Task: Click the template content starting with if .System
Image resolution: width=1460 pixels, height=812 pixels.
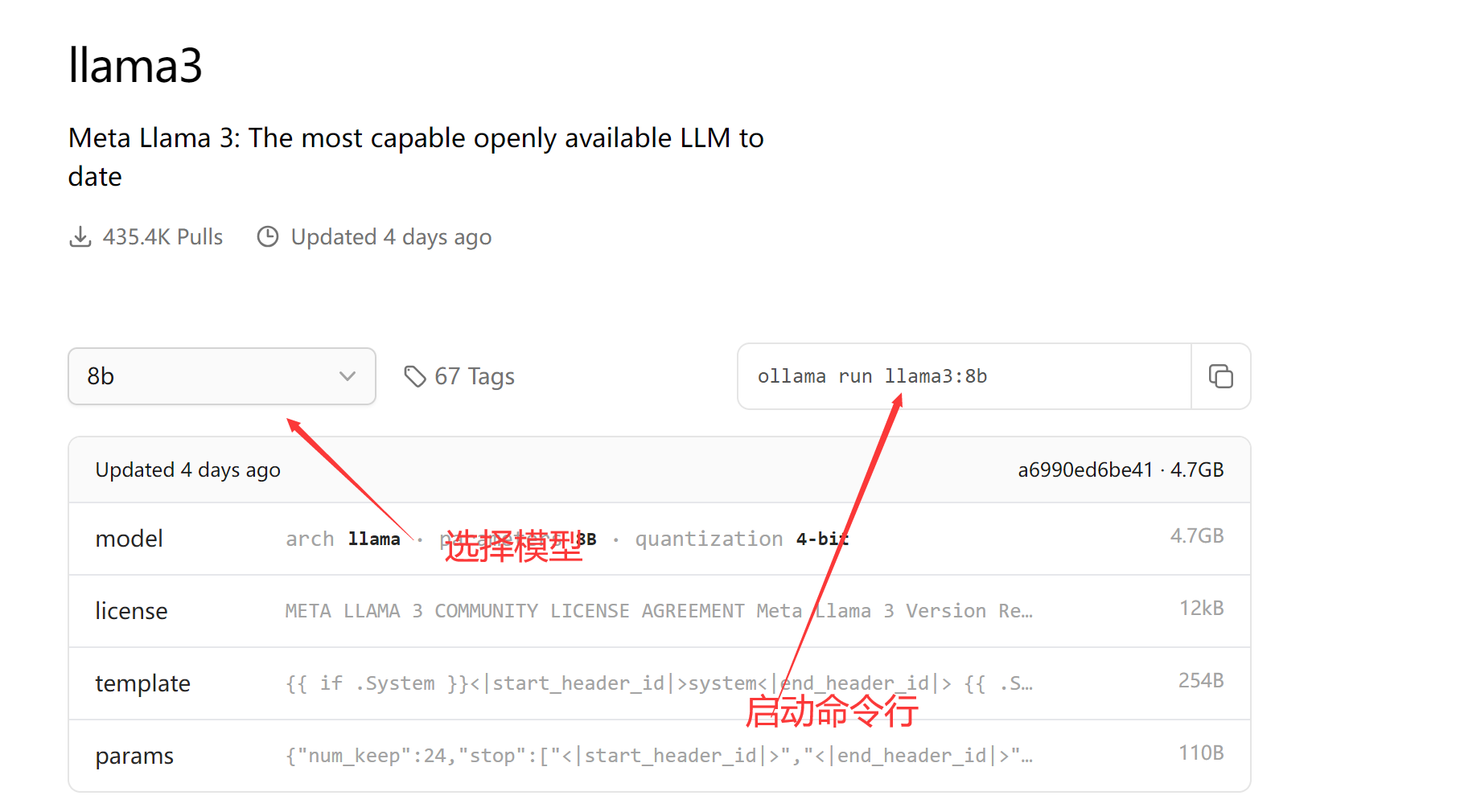Action: (x=659, y=683)
